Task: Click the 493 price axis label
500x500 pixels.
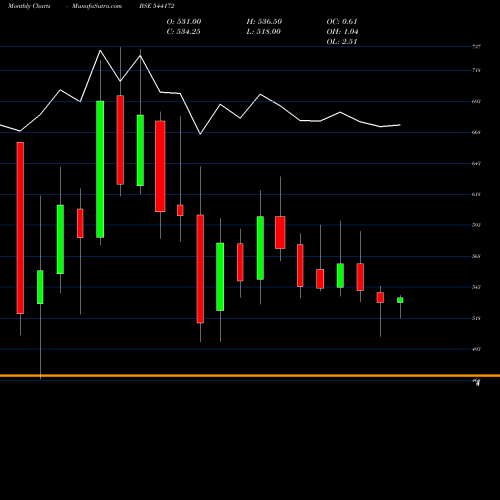Action: click(x=476, y=349)
